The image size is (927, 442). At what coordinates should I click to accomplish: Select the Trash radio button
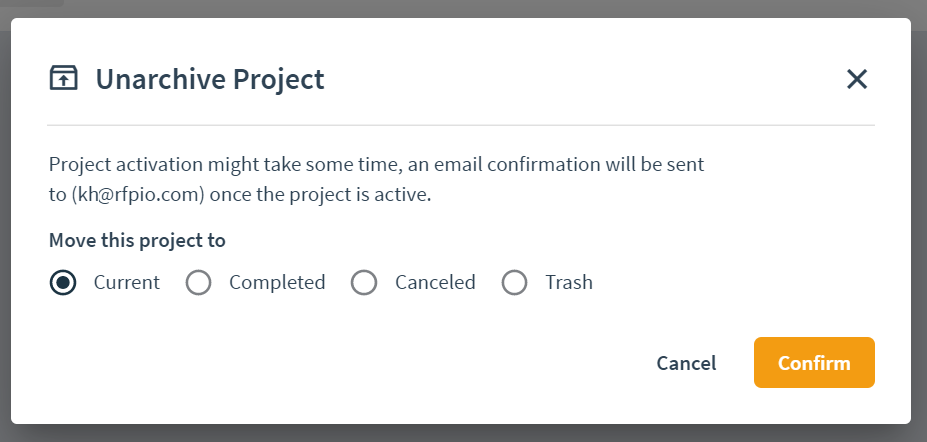coord(514,283)
